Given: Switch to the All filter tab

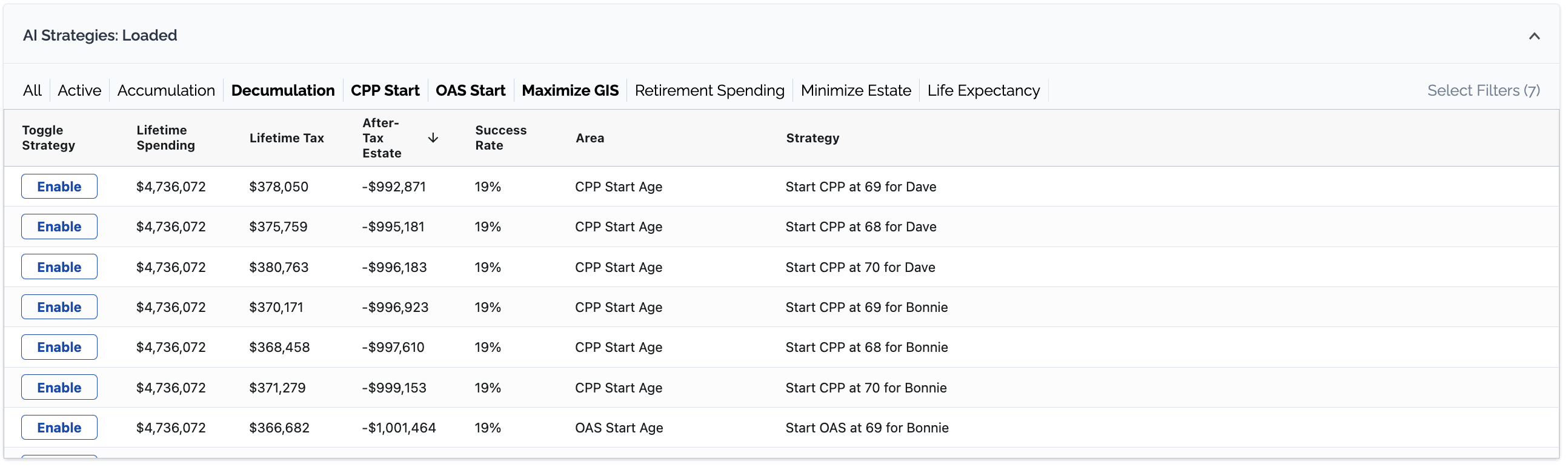Looking at the screenshot, I should tap(32, 90).
